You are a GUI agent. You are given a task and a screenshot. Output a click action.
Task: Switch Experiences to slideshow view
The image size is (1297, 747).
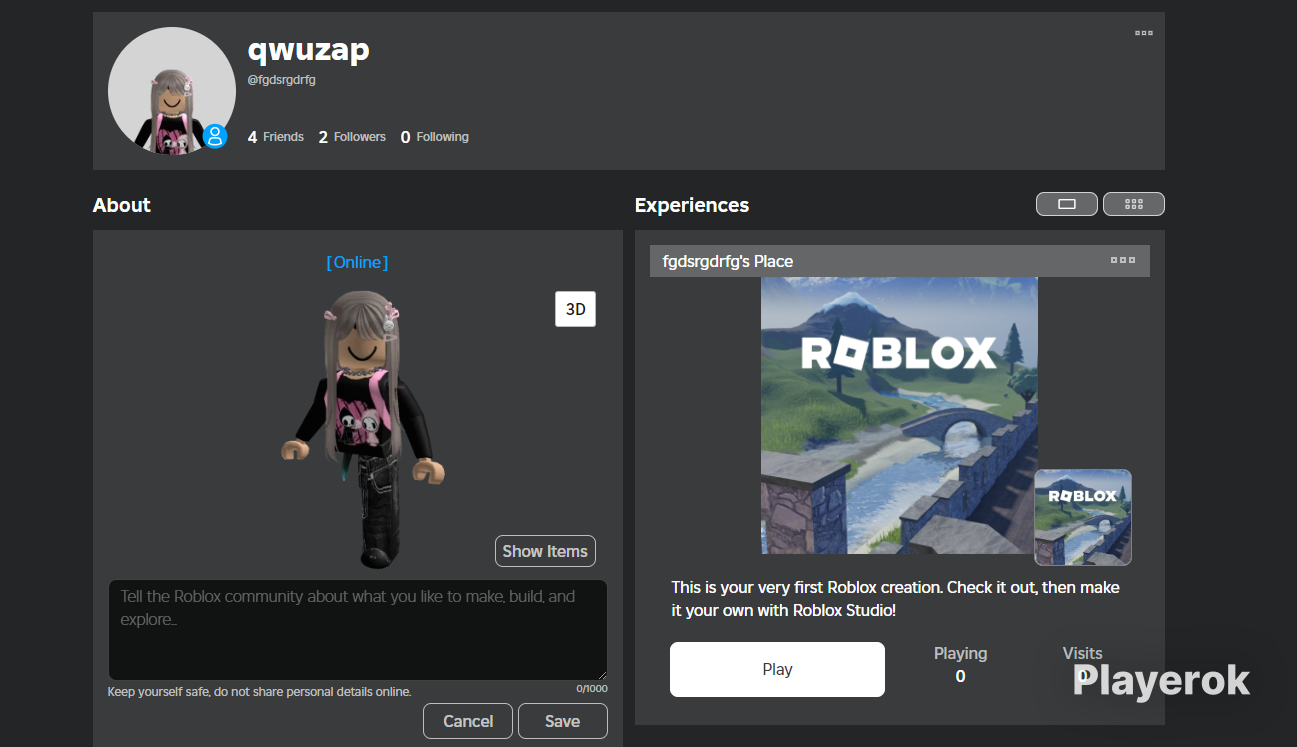1067,204
